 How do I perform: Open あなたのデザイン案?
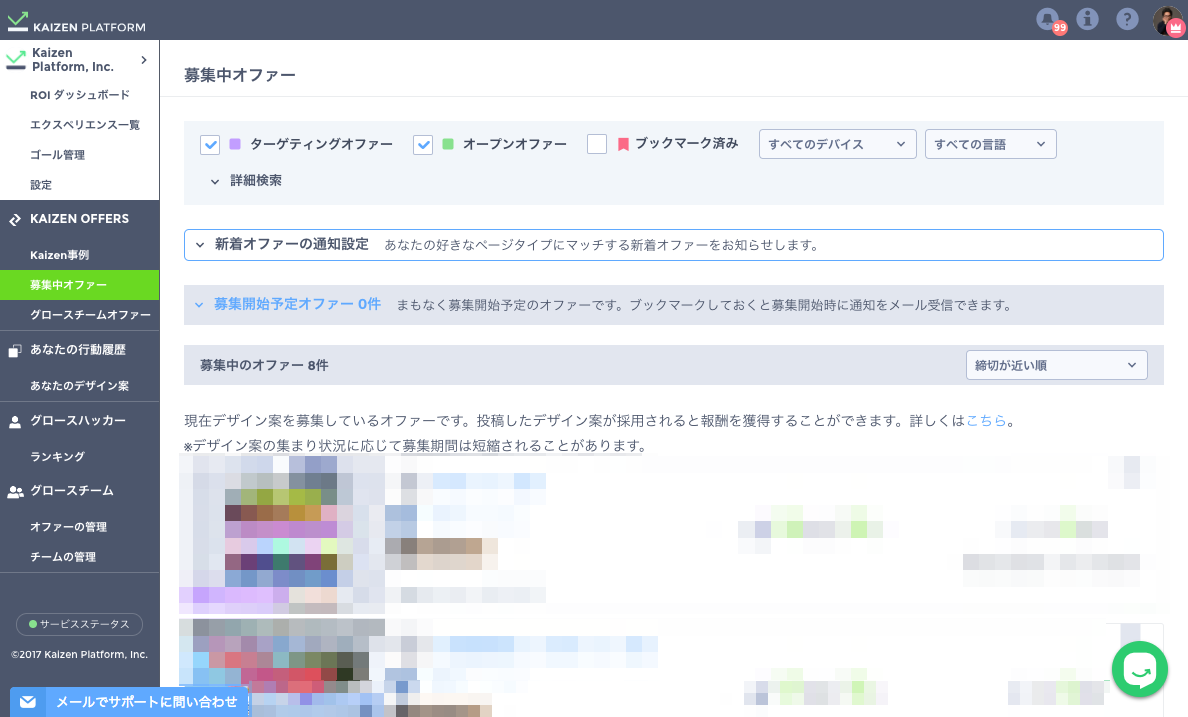coord(80,386)
